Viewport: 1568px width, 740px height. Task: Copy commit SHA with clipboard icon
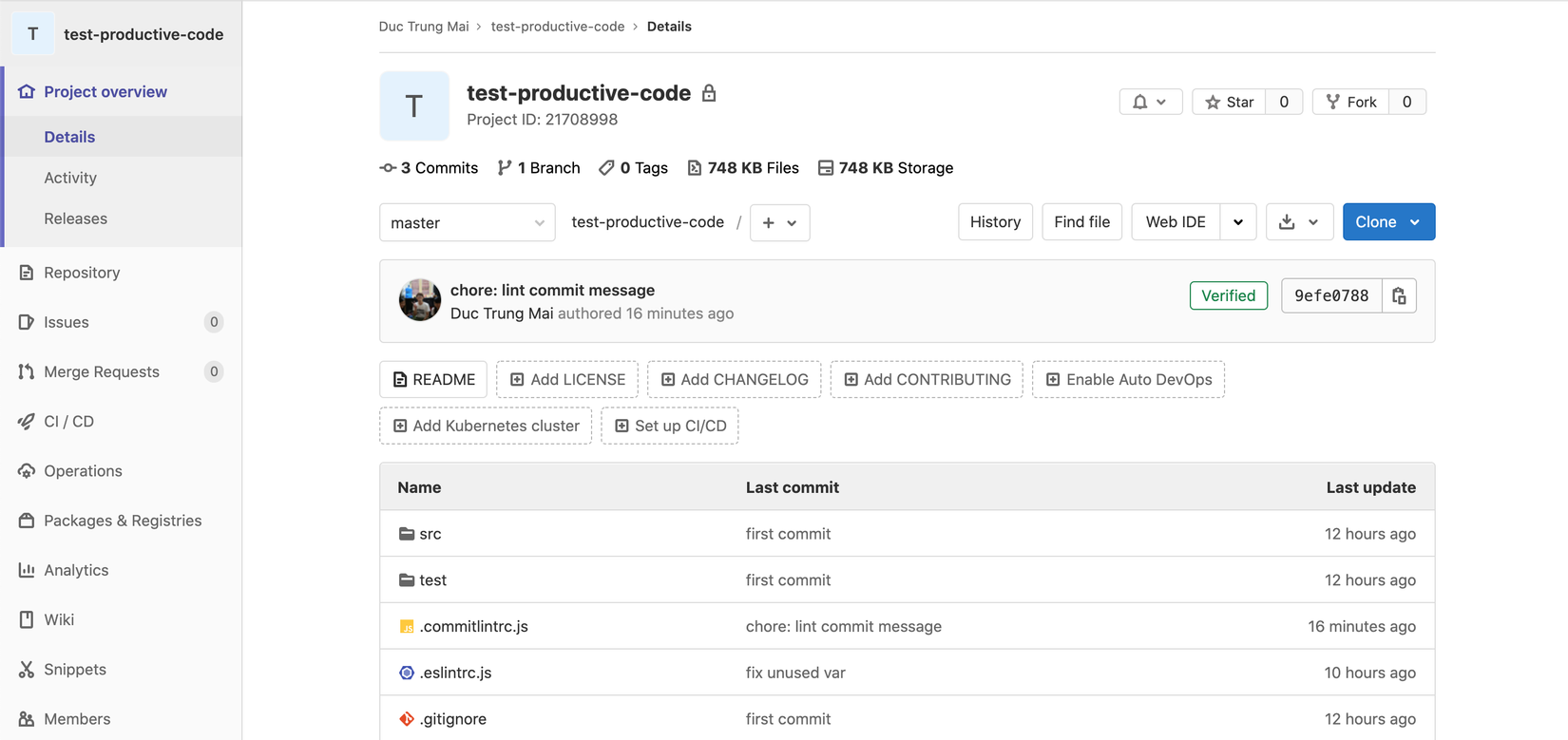1399,296
